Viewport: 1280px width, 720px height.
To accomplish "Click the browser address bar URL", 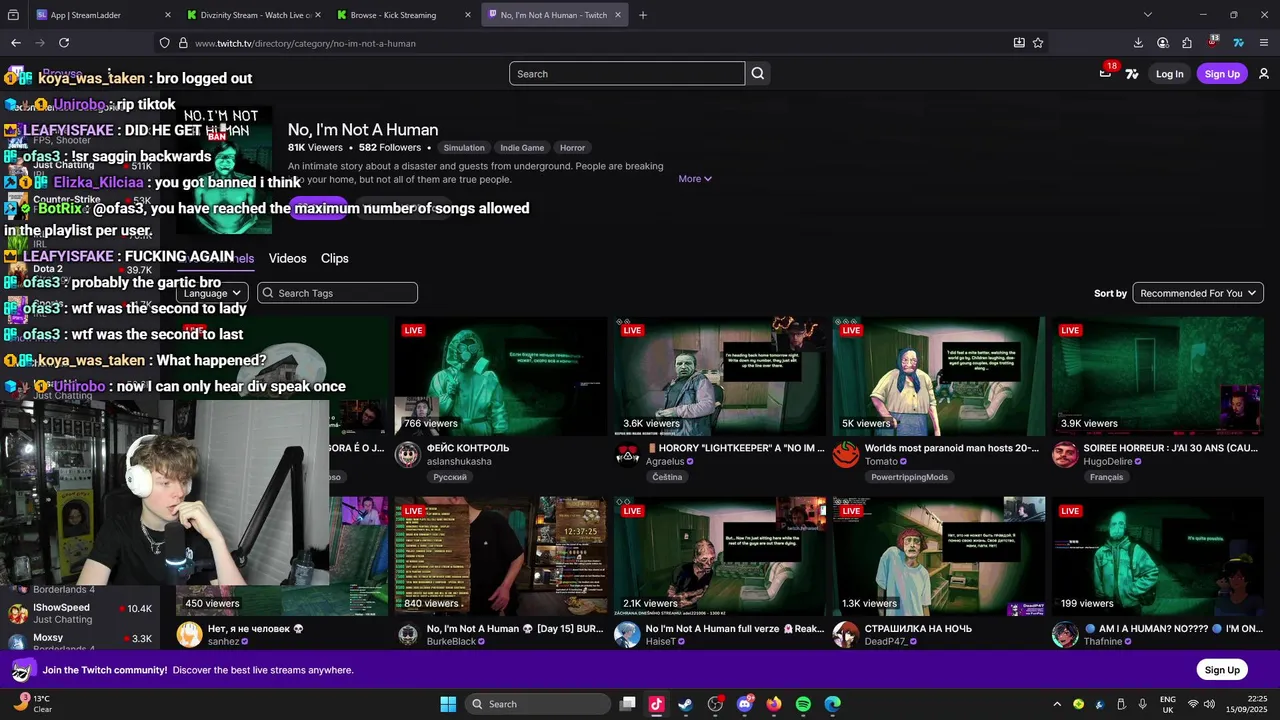I will [305, 43].
